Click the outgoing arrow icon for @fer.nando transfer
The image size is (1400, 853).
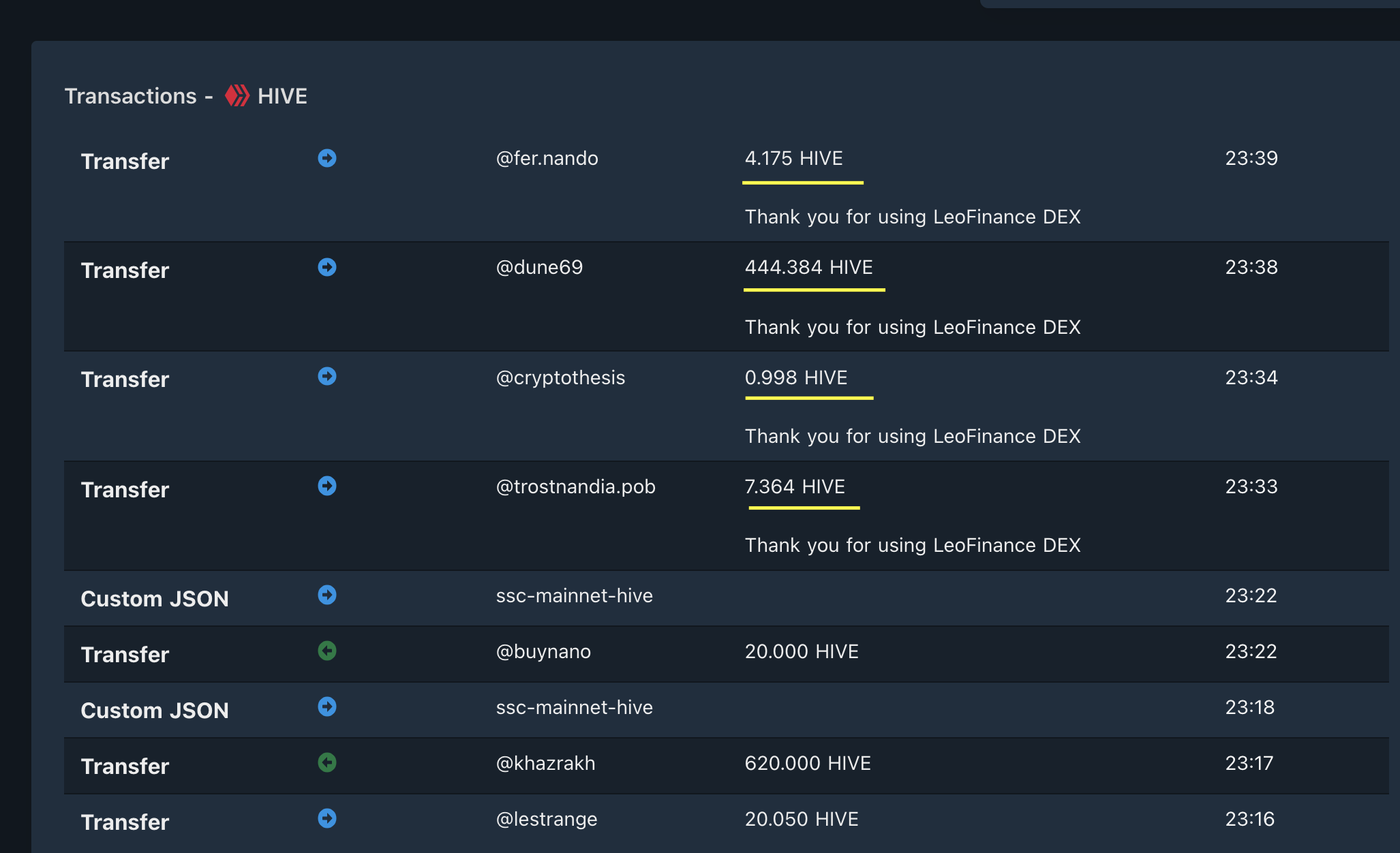pos(327,158)
